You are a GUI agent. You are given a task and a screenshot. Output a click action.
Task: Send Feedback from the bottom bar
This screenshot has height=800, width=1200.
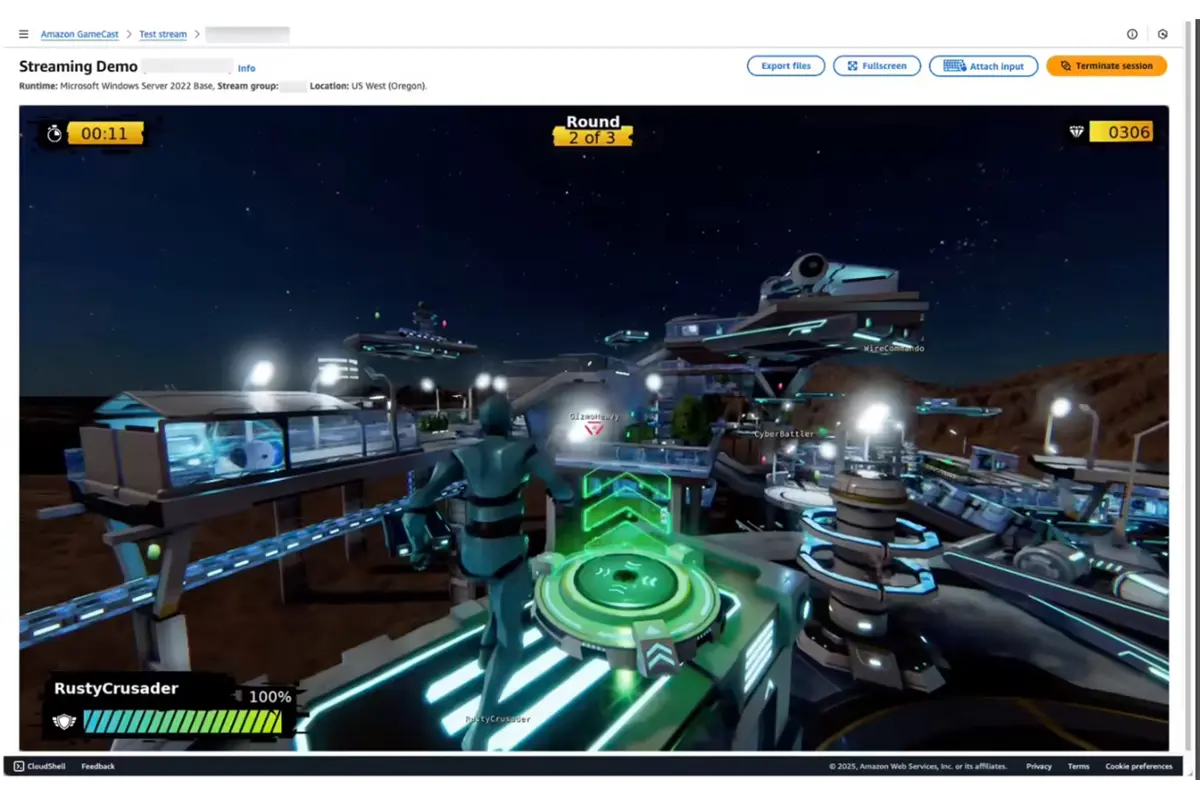pyautogui.click(x=97, y=766)
